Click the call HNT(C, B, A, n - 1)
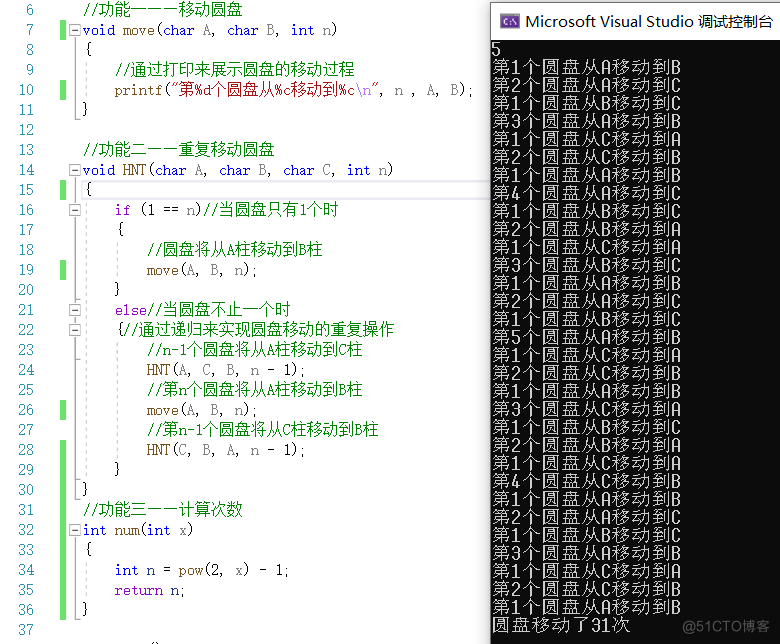780x644 pixels. [225, 450]
